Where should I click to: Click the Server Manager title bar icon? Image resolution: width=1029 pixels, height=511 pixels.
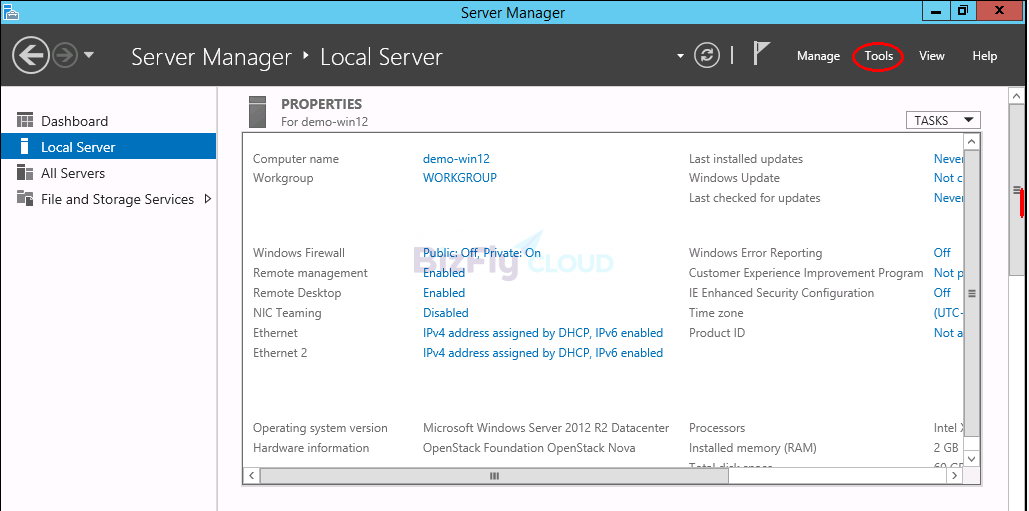(10, 12)
